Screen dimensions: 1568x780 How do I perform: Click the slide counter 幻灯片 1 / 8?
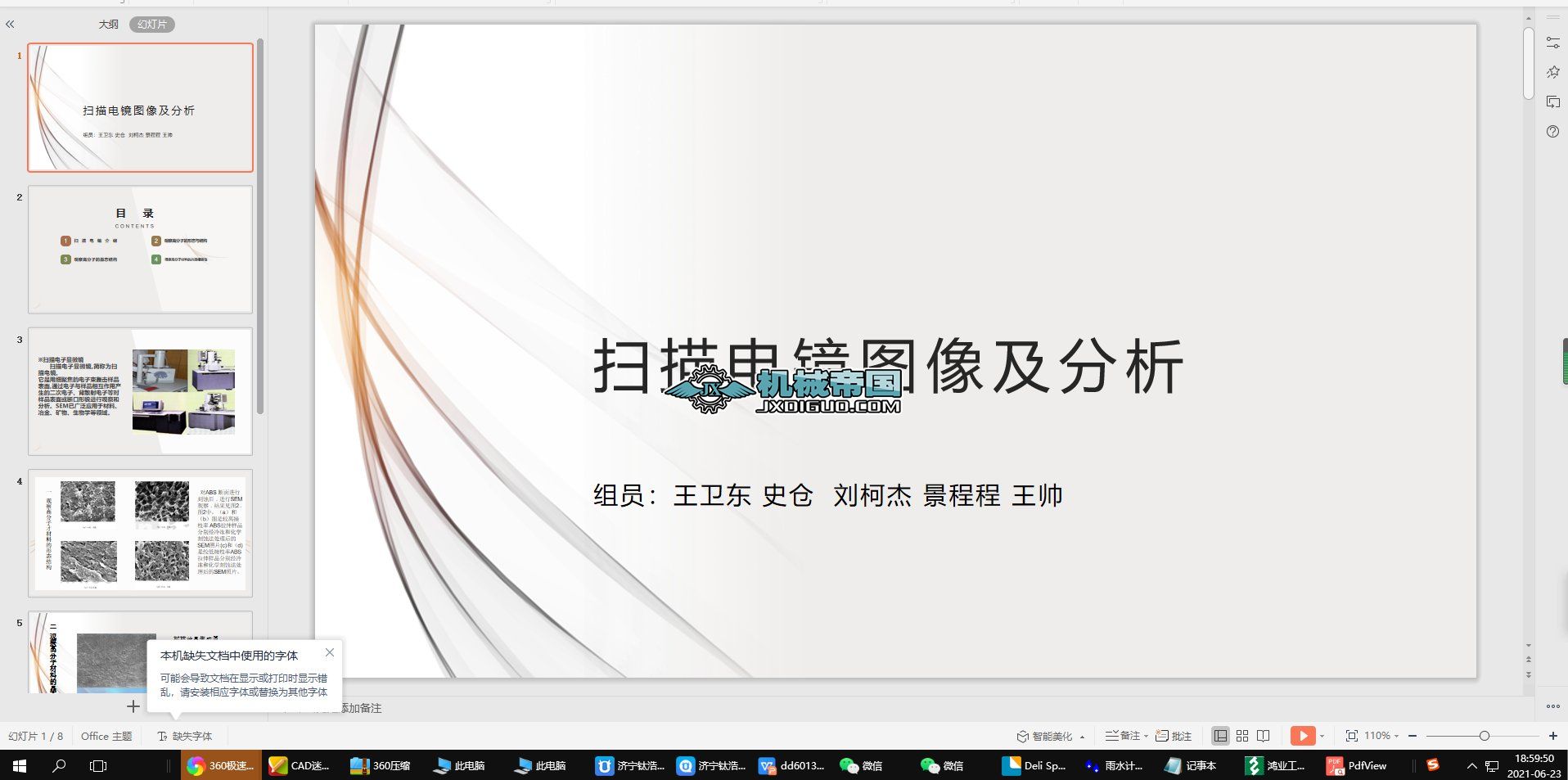pos(37,736)
